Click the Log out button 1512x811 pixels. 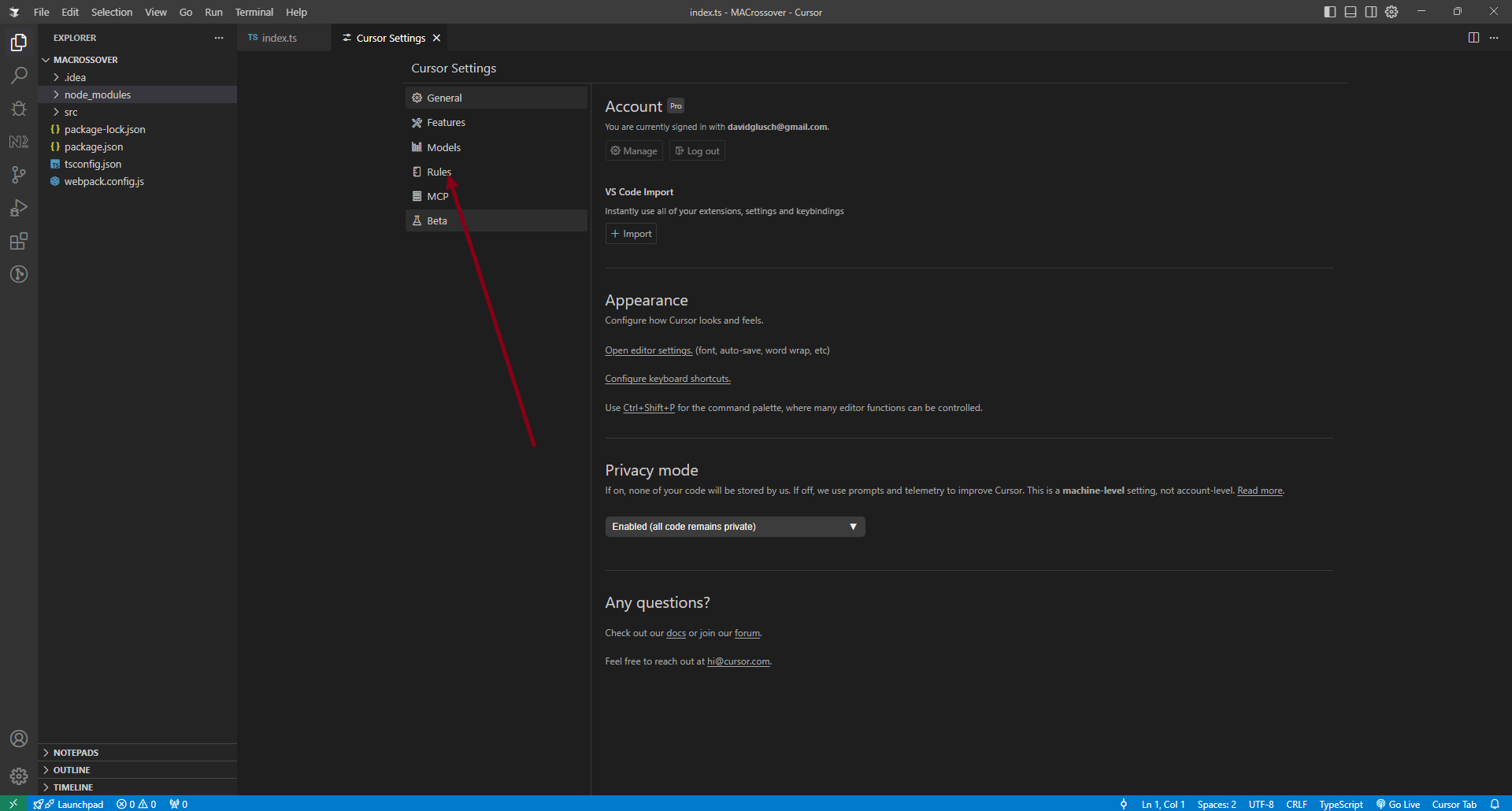click(x=697, y=151)
